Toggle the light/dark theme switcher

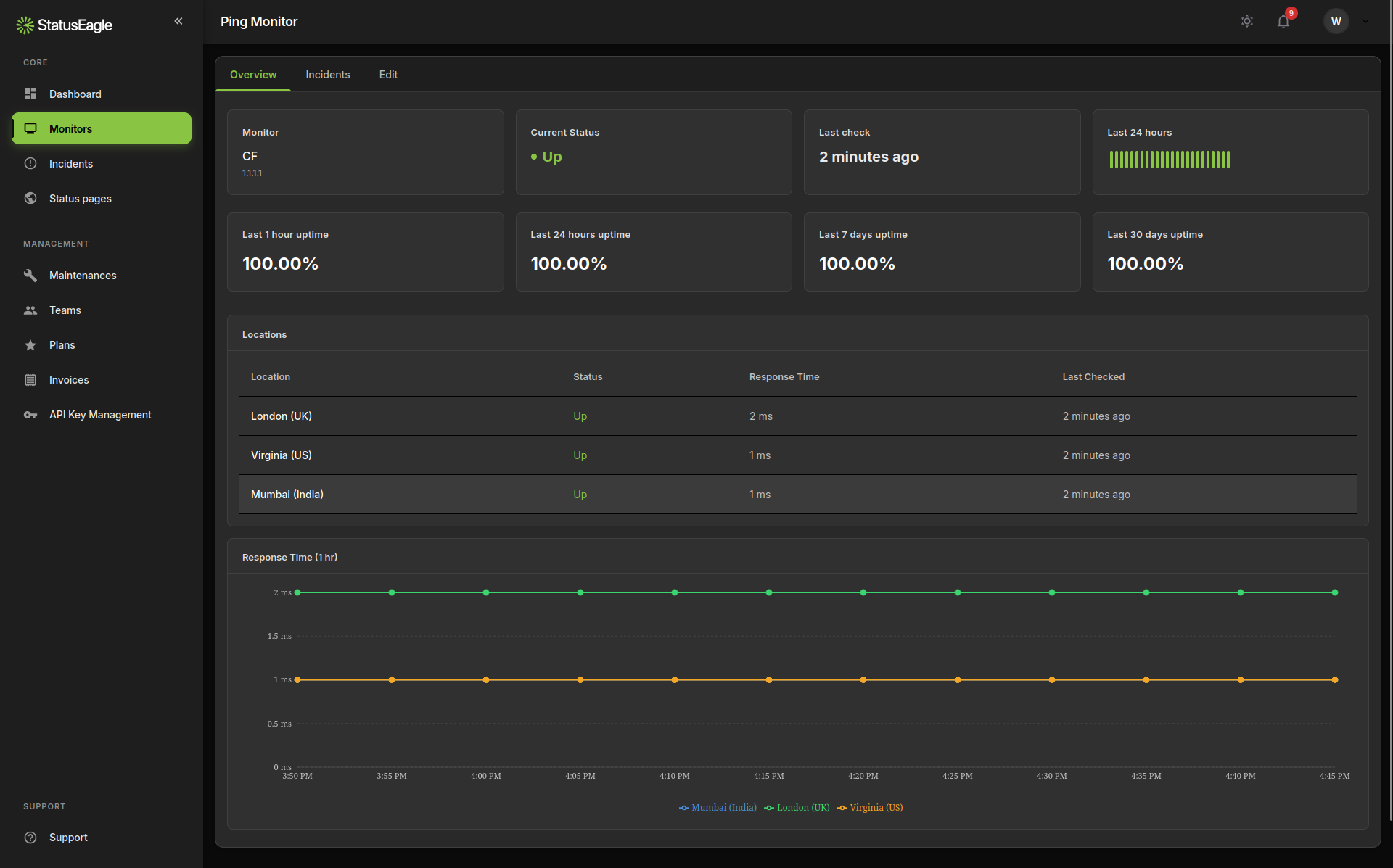coord(1247,21)
